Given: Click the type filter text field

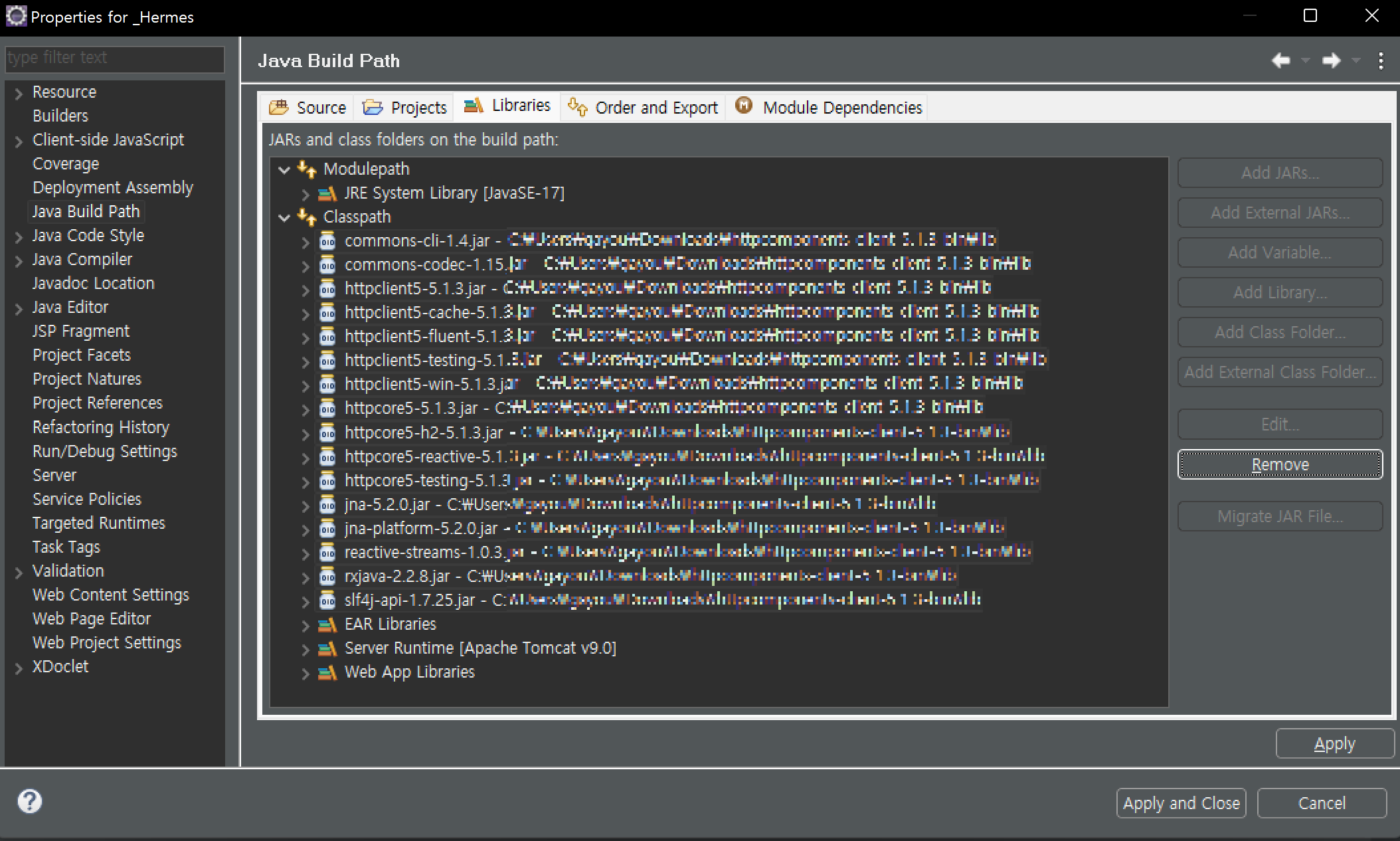Looking at the screenshot, I should 114,58.
